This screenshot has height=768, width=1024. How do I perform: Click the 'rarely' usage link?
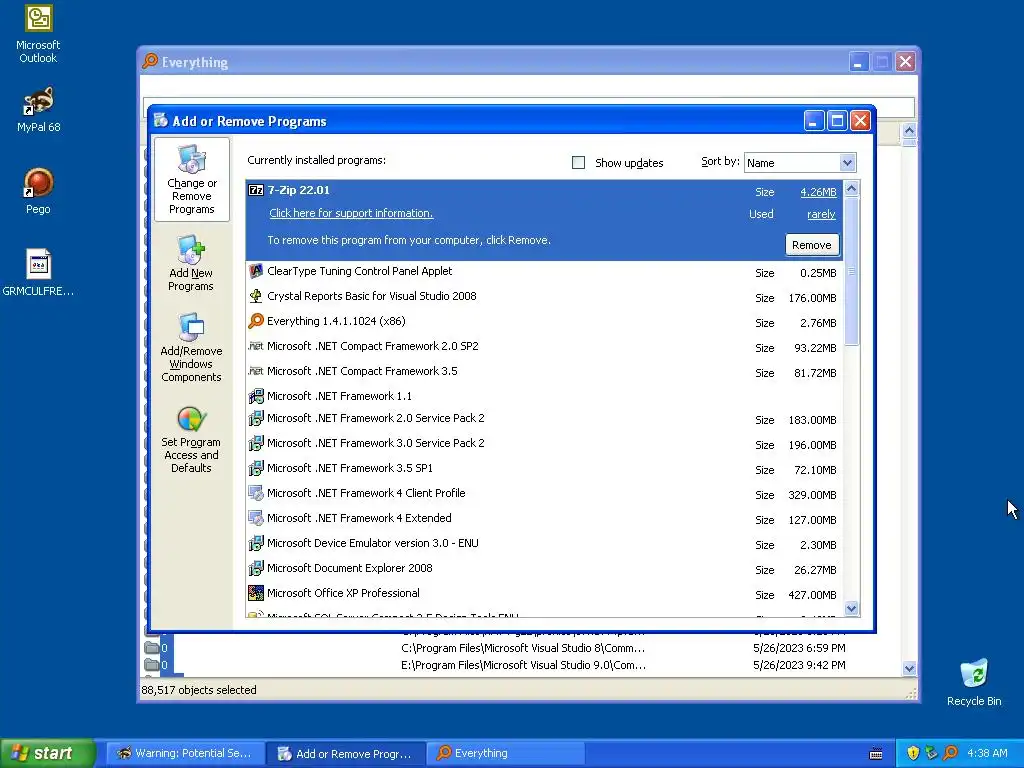[821, 214]
